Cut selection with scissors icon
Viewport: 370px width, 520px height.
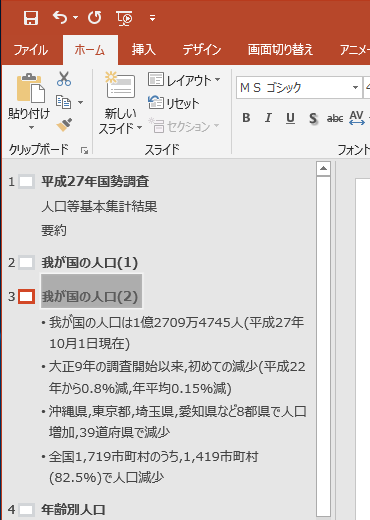click(64, 79)
